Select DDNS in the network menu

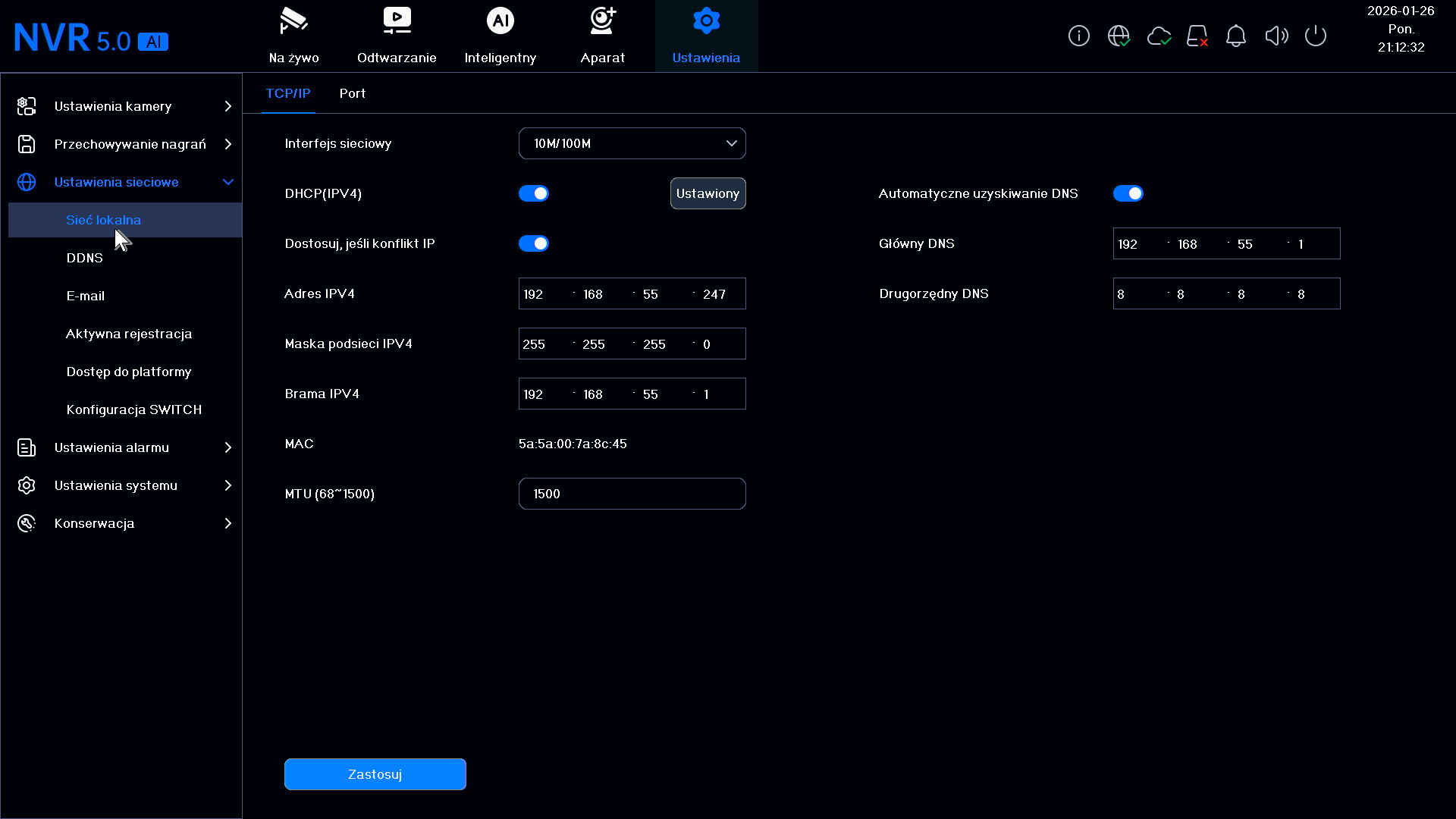[x=84, y=258]
